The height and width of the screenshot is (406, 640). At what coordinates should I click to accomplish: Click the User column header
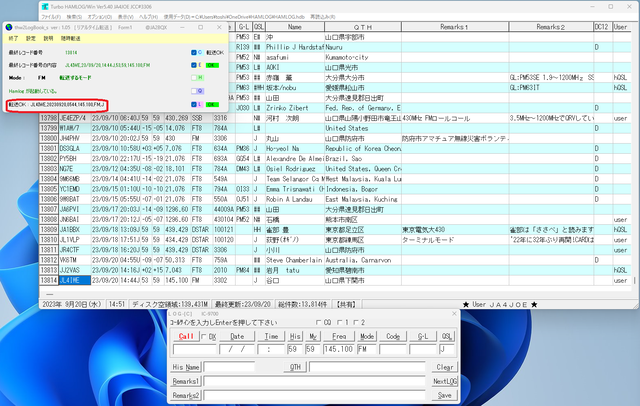pos(621,27)
